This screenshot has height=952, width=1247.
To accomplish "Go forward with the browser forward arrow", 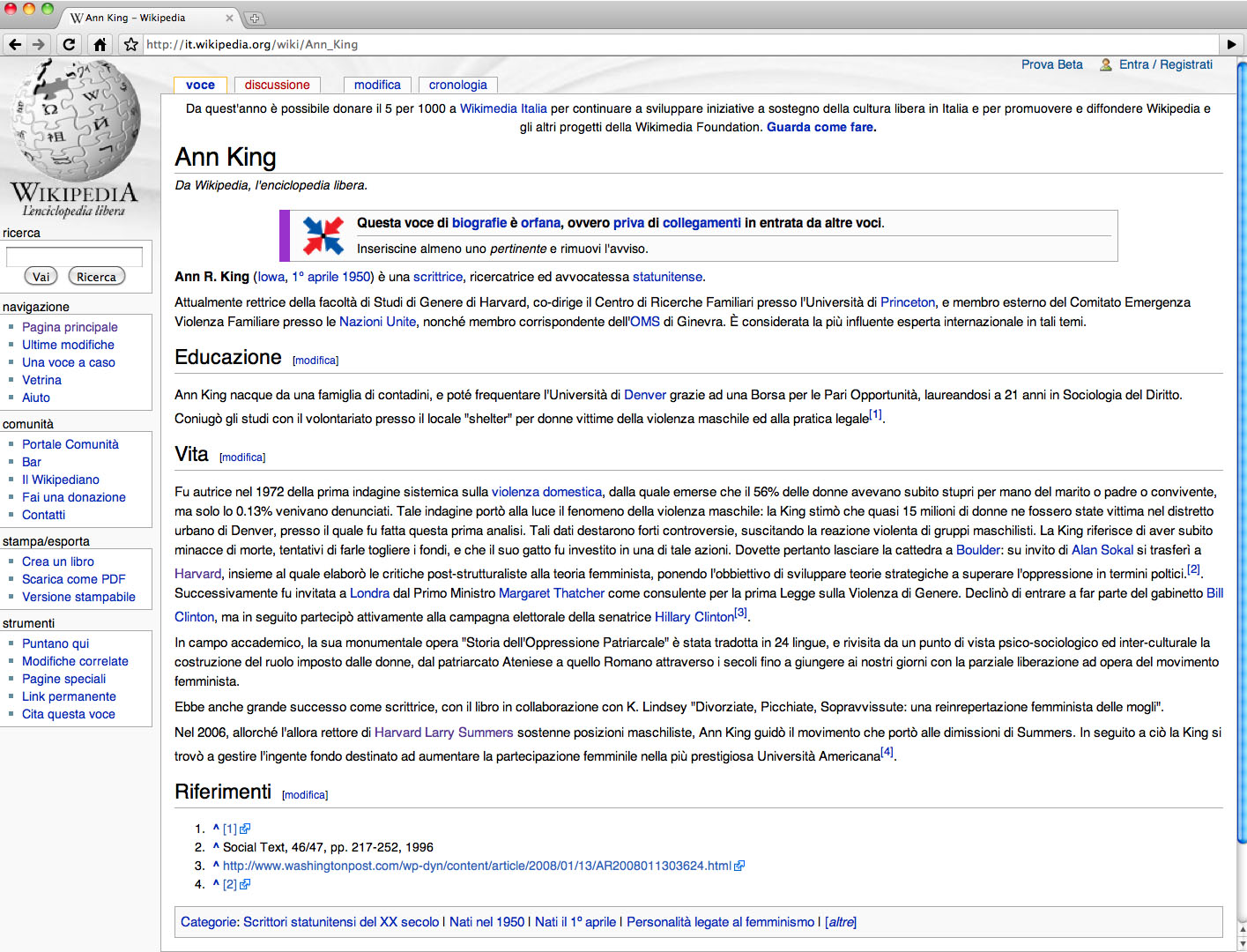I will coord(38,44).
